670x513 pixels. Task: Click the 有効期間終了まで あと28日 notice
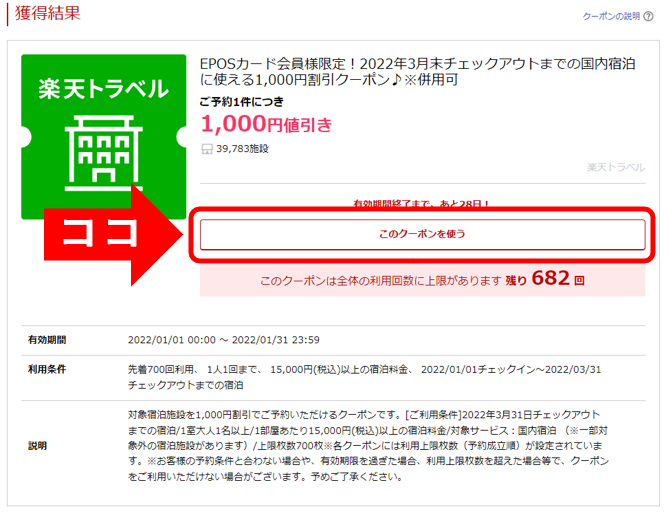(421, 203)
